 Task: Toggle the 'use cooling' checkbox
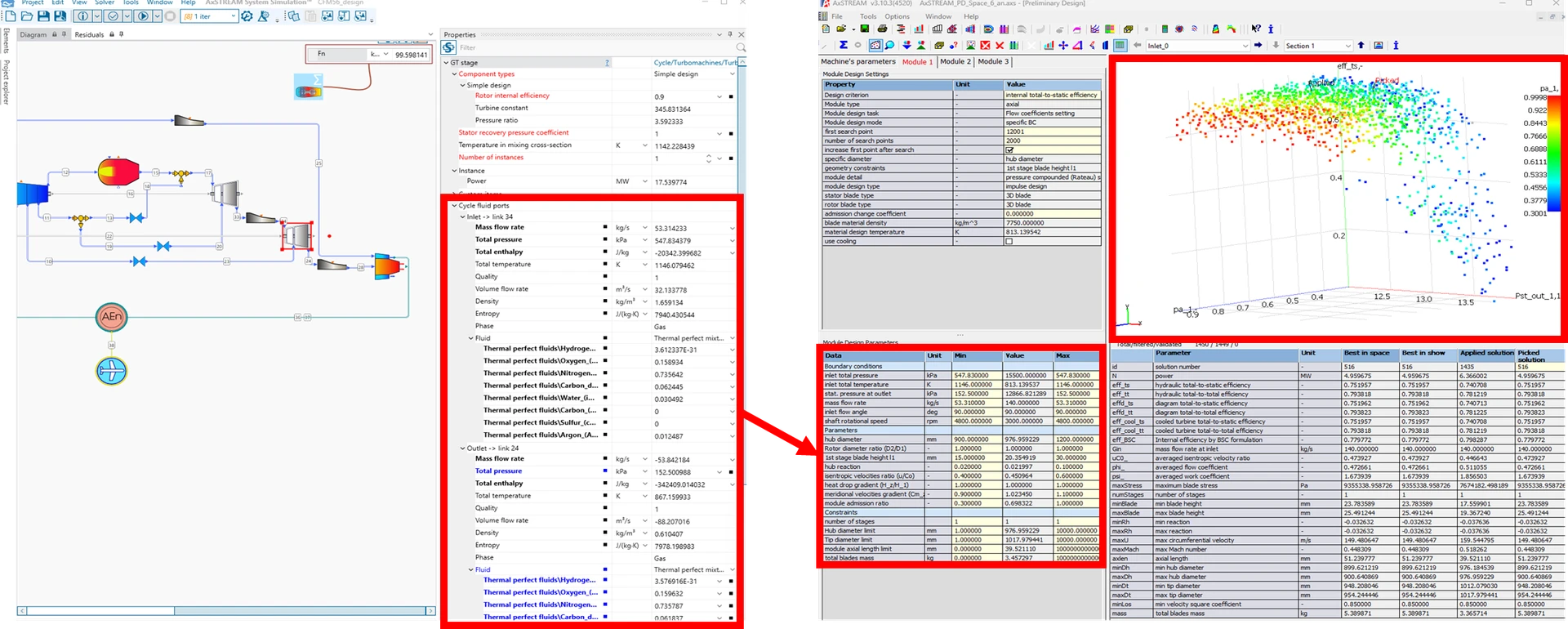point(1009,242)
